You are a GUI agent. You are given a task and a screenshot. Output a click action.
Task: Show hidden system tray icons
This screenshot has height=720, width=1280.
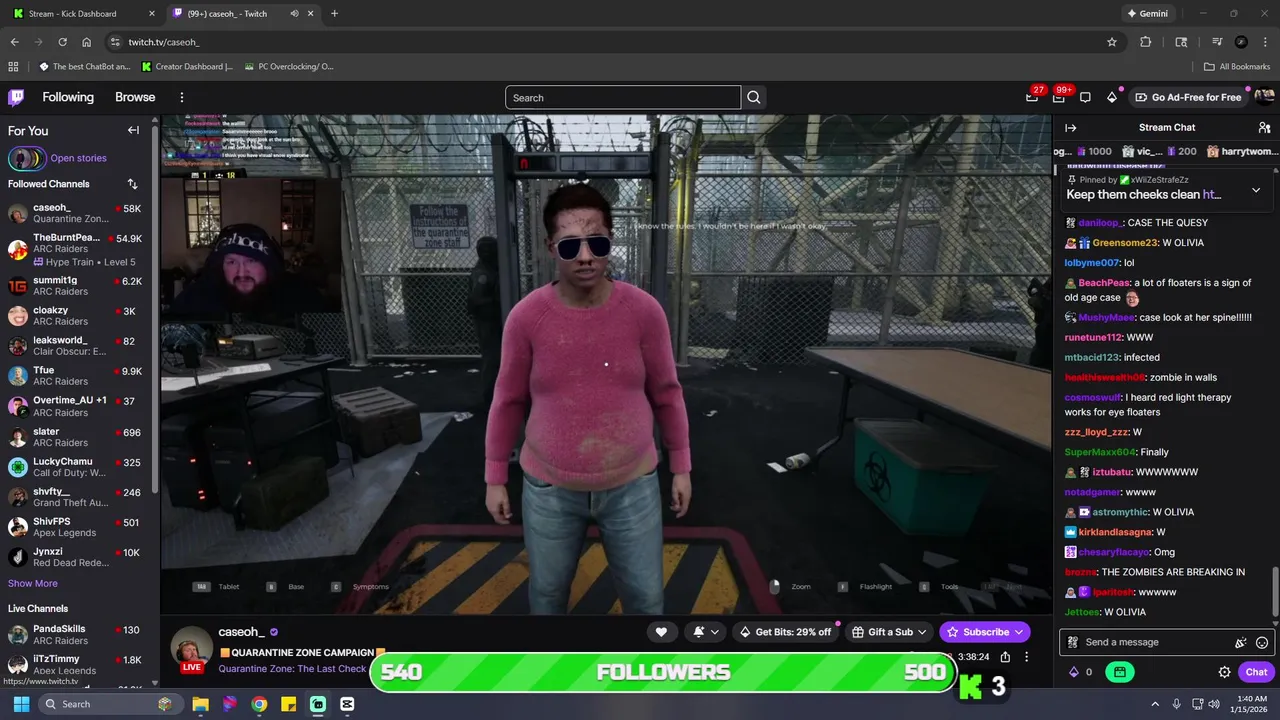(1155, 704)
